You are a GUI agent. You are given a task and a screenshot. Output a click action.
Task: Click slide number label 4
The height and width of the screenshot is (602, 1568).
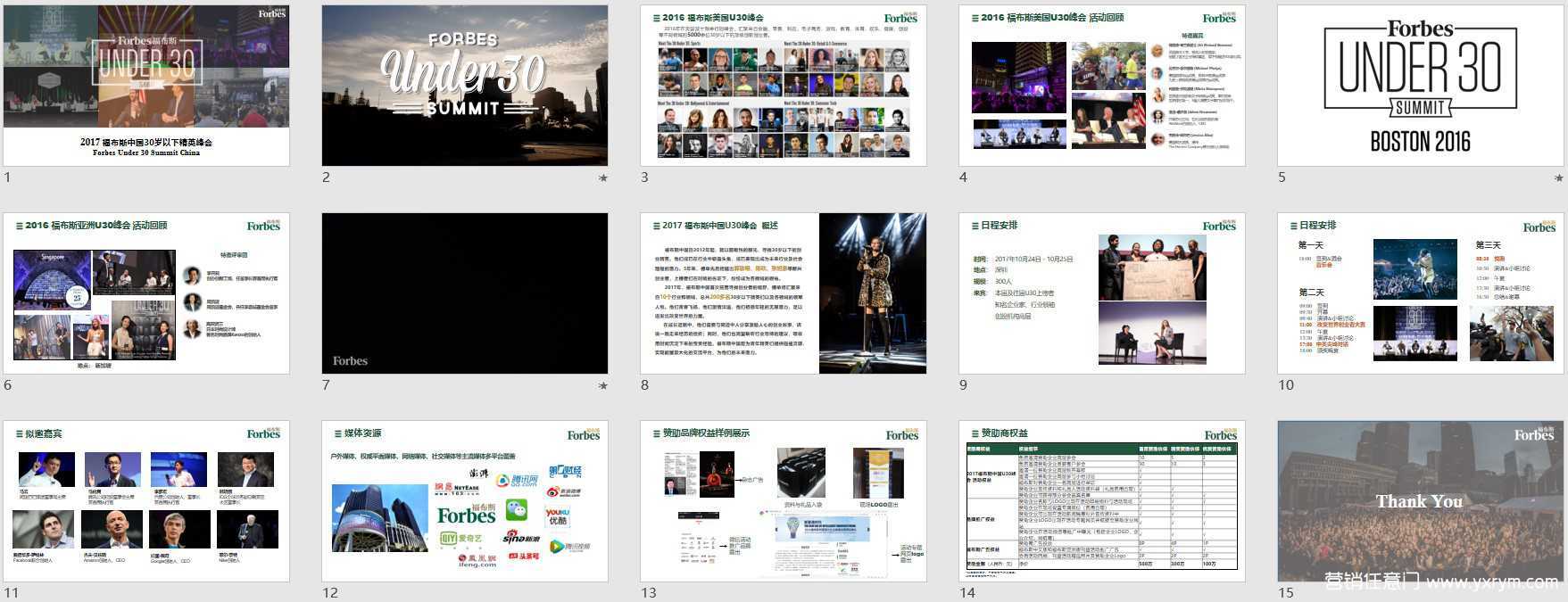[x=963, y=177]
